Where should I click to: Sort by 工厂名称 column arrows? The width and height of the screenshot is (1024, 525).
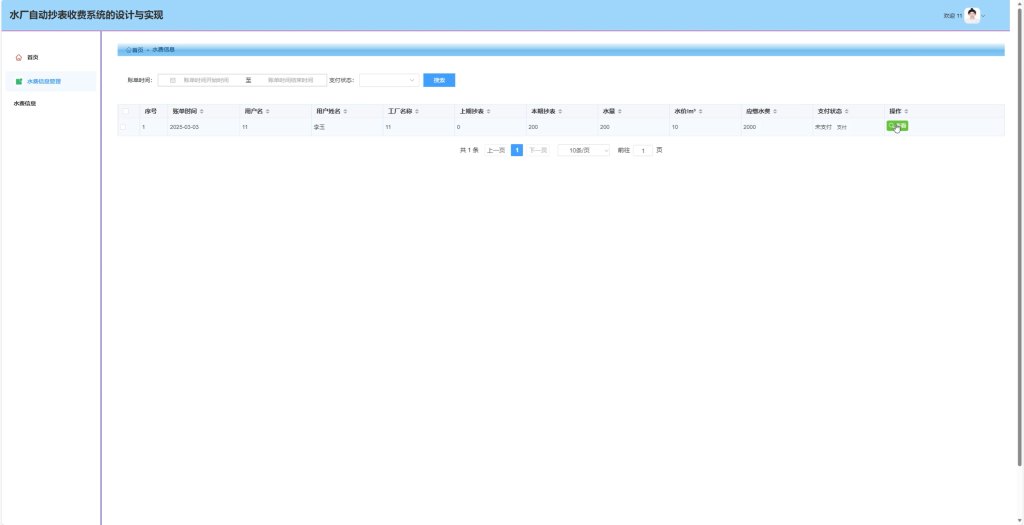[x=417, y=112]
